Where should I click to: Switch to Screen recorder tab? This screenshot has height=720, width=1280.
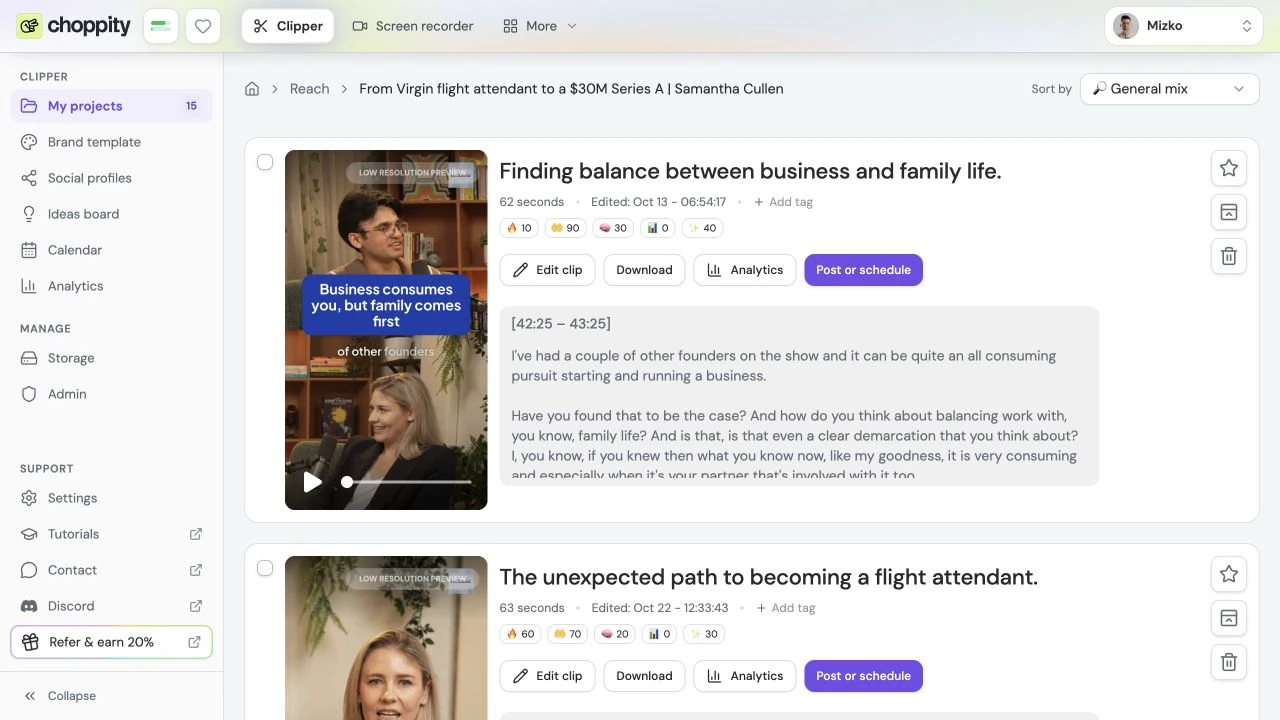413,26
